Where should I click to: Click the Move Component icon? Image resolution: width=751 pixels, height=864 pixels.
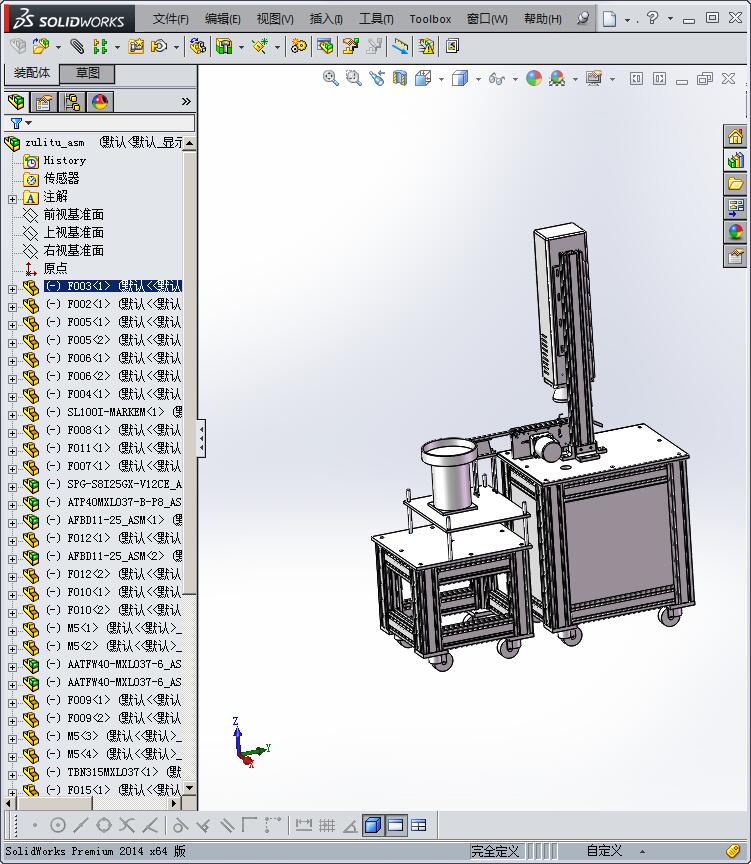(160, 46)
